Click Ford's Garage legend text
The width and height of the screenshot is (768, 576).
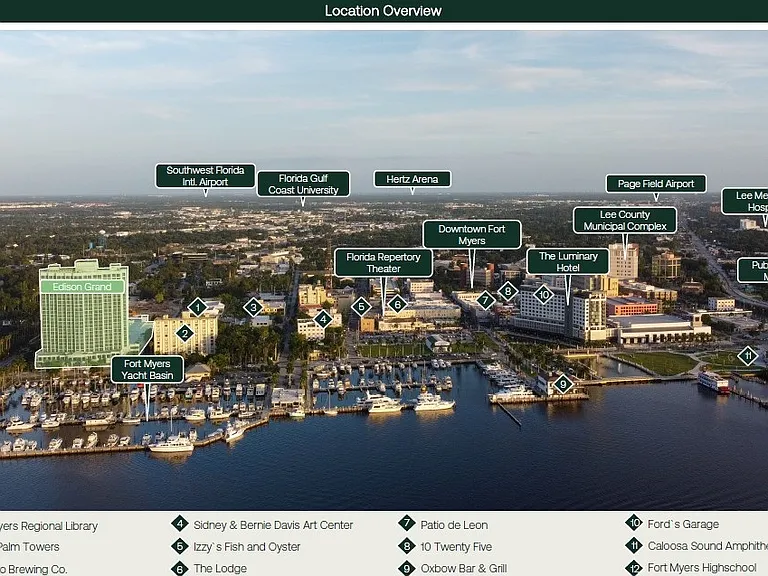tap(683, 524)
